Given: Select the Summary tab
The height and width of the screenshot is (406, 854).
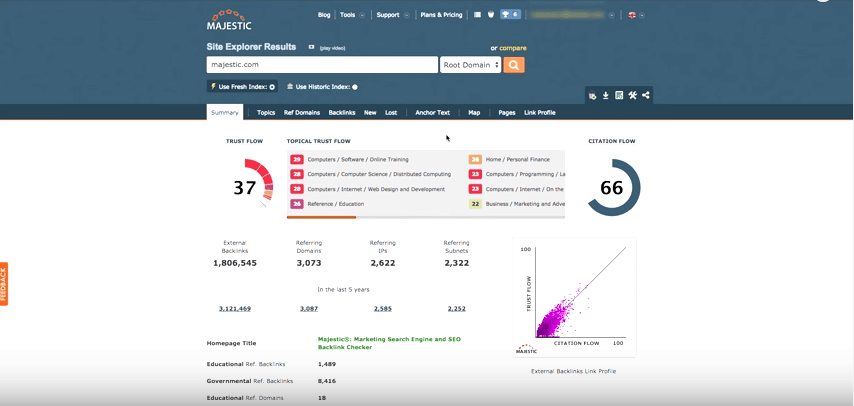Looking at the screenshot, I should tap(225, 112).
